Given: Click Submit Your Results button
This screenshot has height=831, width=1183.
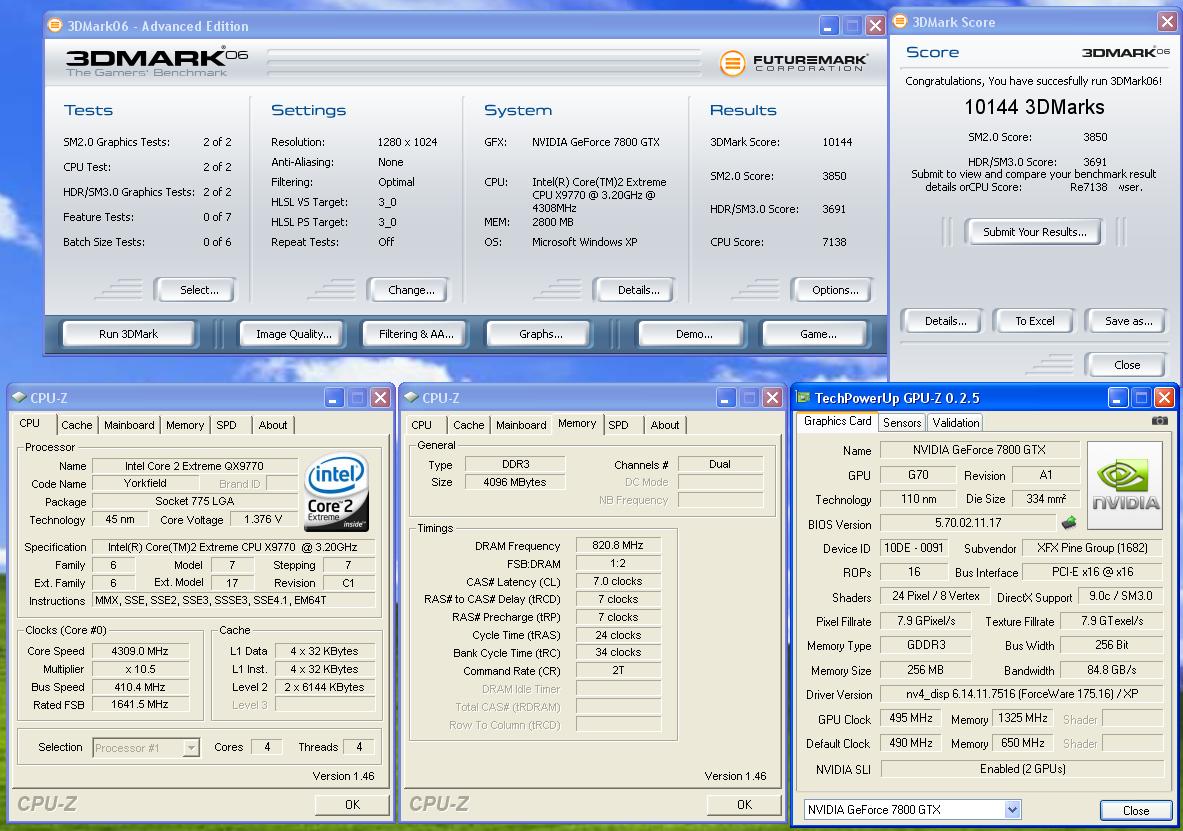Looking at the screenshot, I should (x=1034, y=232).
